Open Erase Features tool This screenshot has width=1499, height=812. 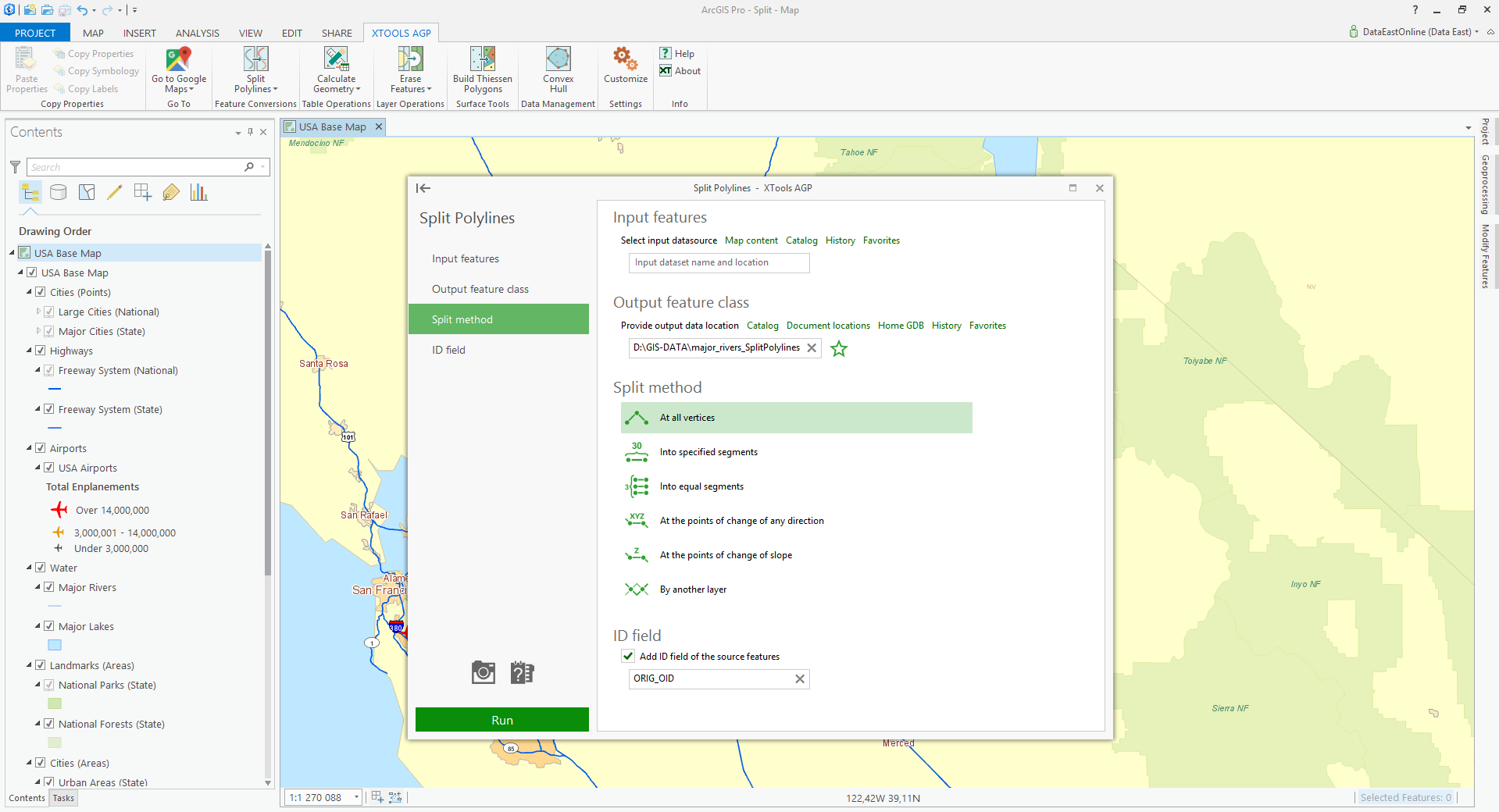point(411,70)
